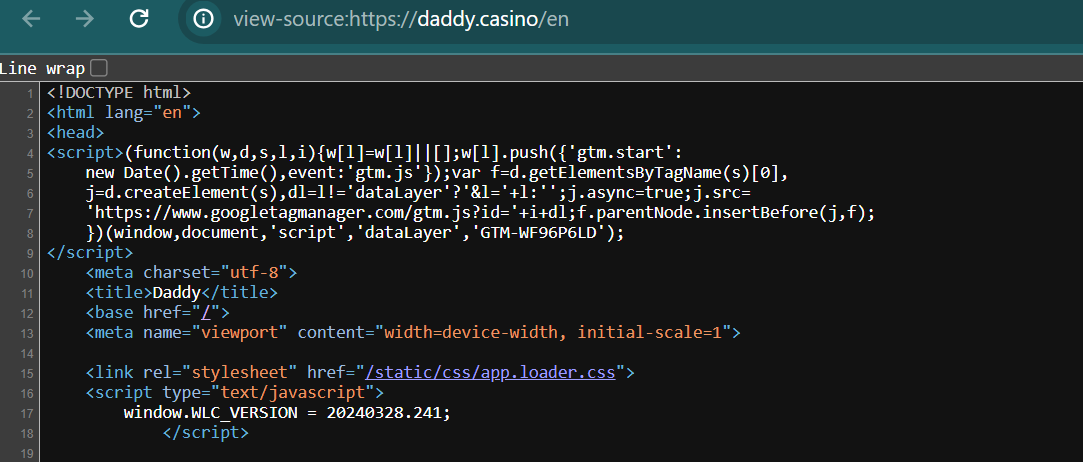Click the <!DOCTYPE html> line text

(119, 93)
